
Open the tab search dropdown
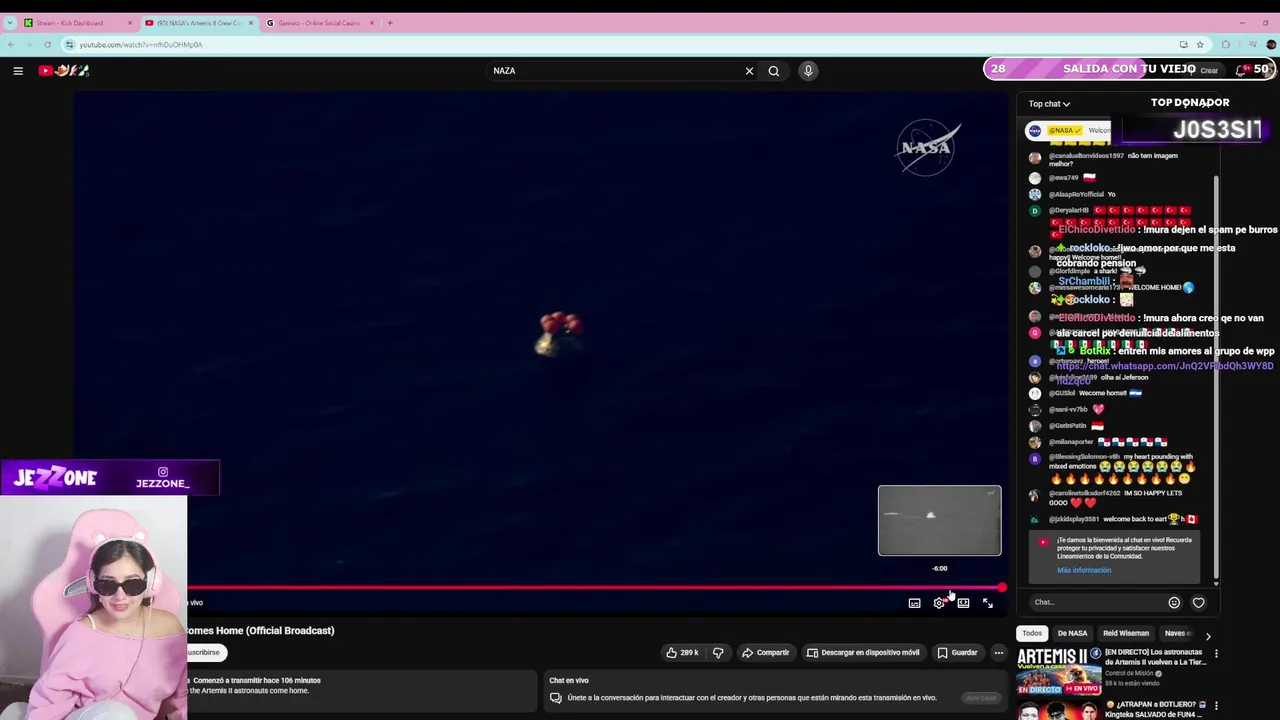tap(10, 23)
